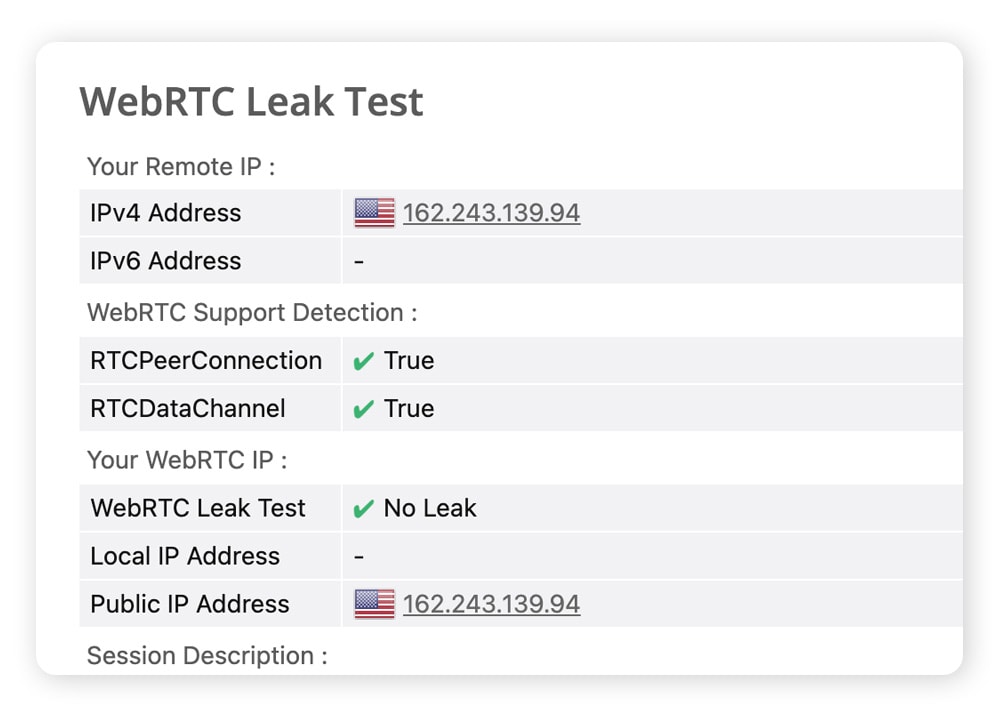This screenshot has width=1000, height=714.
Task: Click the Your Remote IP section header
Action: (179, 166)
